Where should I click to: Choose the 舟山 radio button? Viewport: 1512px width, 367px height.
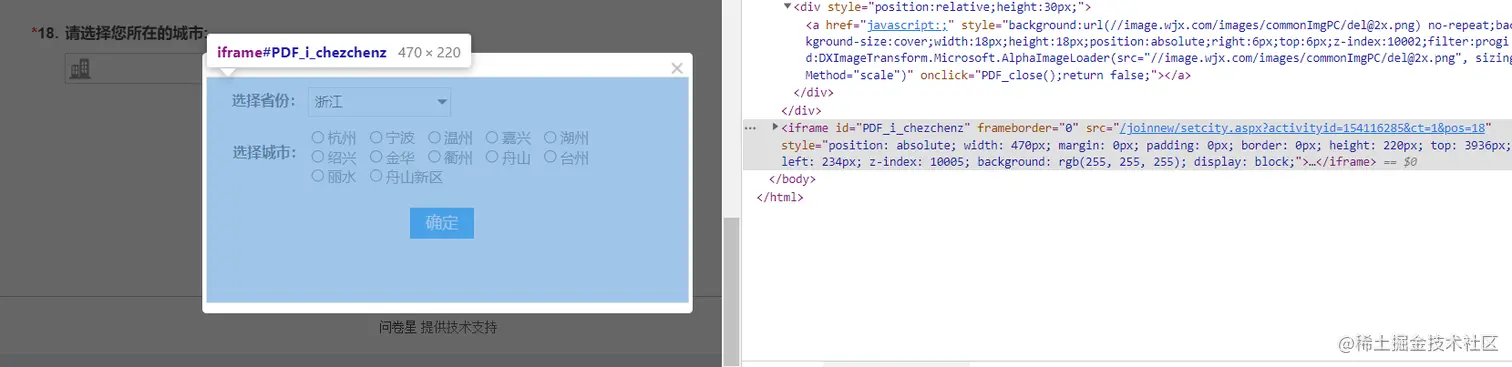pos(493,157)
